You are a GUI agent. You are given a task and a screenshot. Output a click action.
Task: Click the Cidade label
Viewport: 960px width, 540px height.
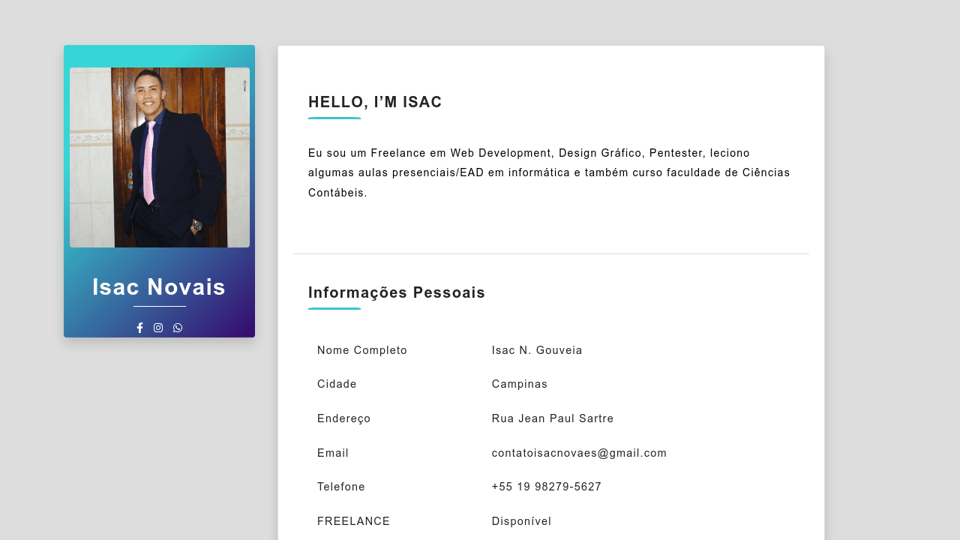coord(337,384)
